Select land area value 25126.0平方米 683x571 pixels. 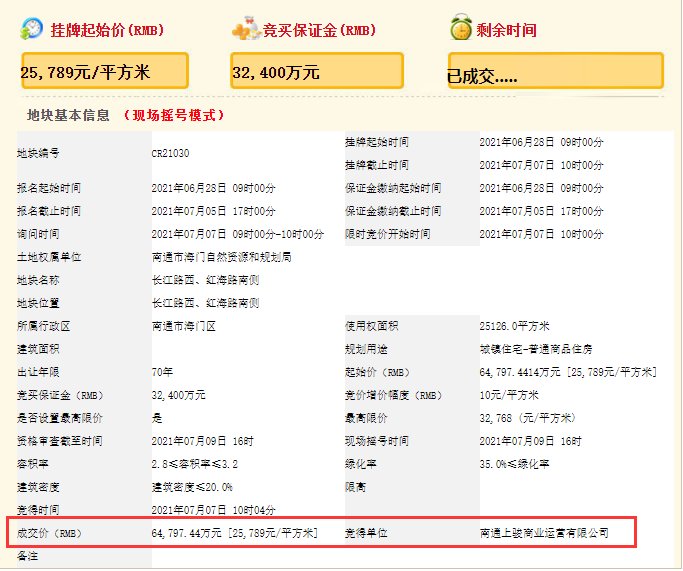click(x=514, y=326)
